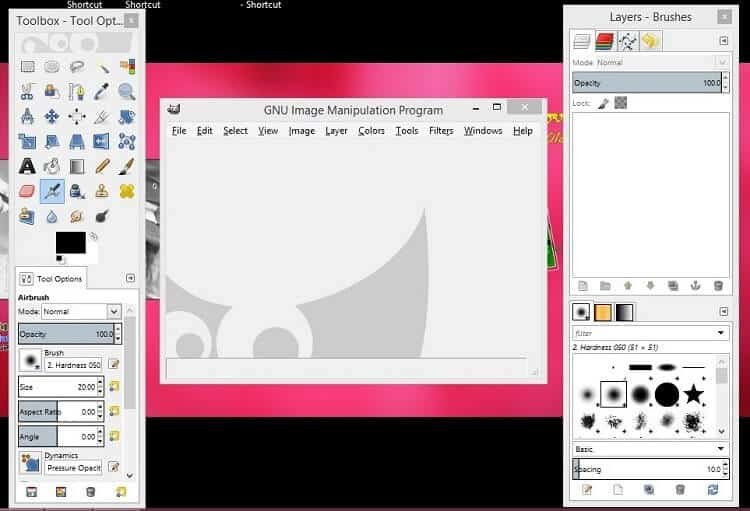Select the Measure compass tool
The height and width of the screenshot is (511, 750).
coord(28,116)
